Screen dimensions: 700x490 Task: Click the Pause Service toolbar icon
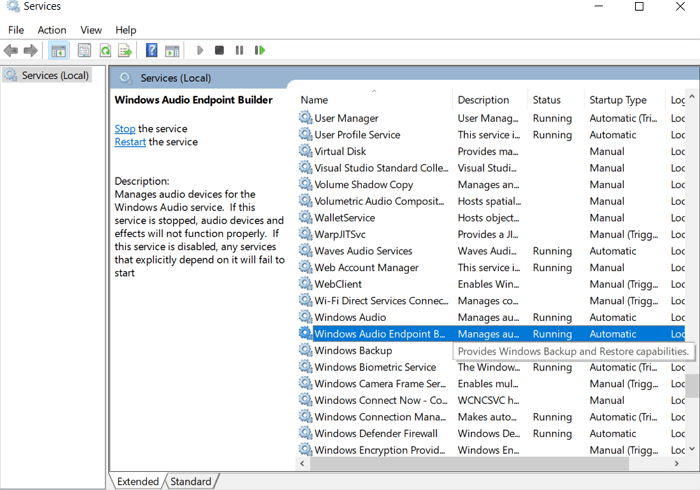point(239,50)
